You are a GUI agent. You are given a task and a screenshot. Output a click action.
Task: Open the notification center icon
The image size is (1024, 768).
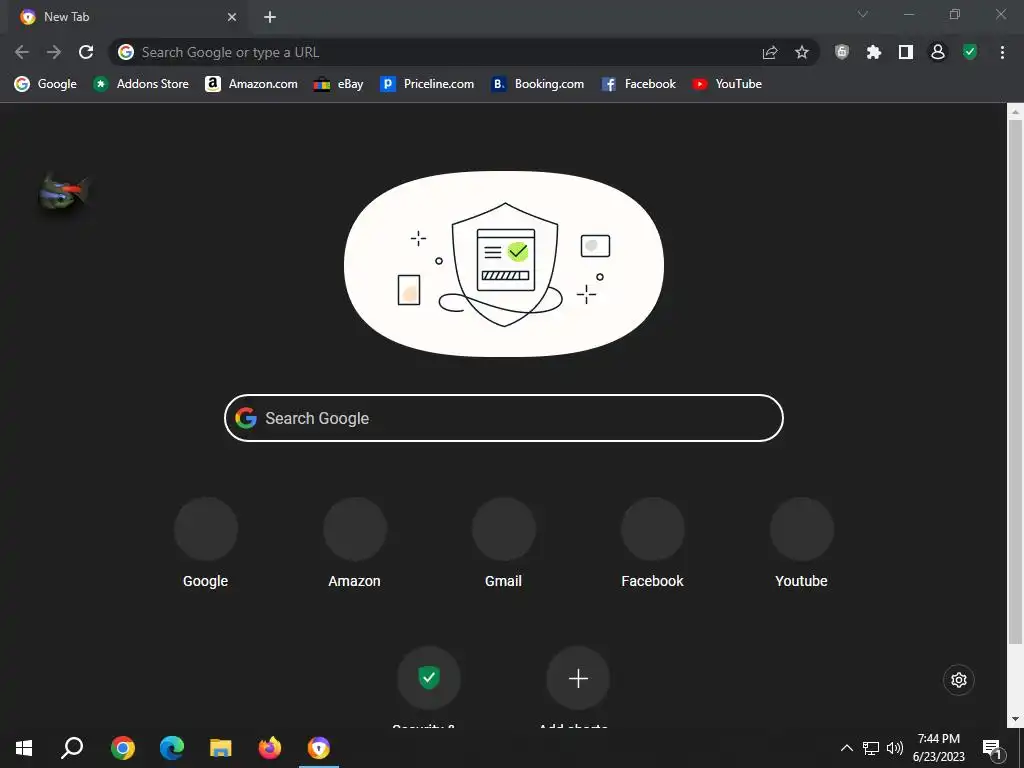point(993,748)
